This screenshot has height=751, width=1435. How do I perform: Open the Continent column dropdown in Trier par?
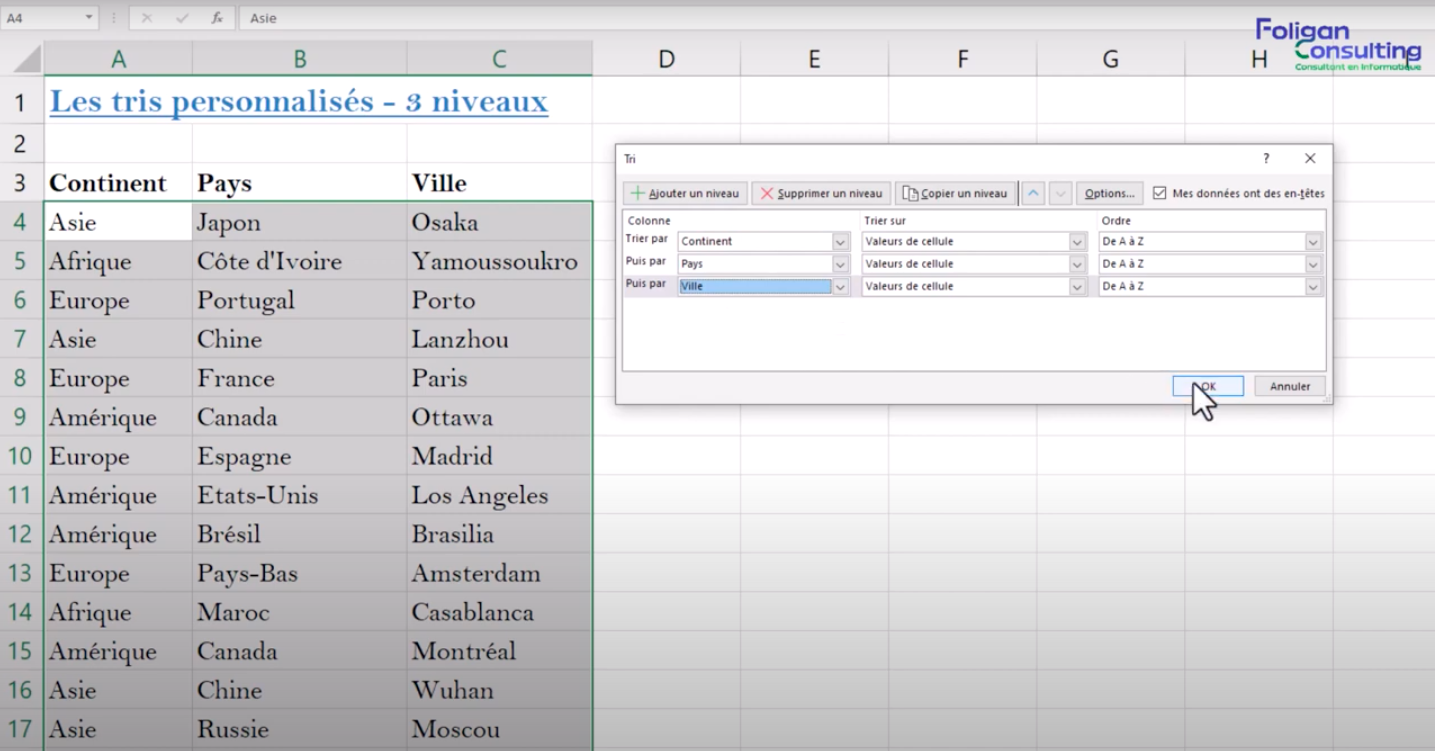840,242
